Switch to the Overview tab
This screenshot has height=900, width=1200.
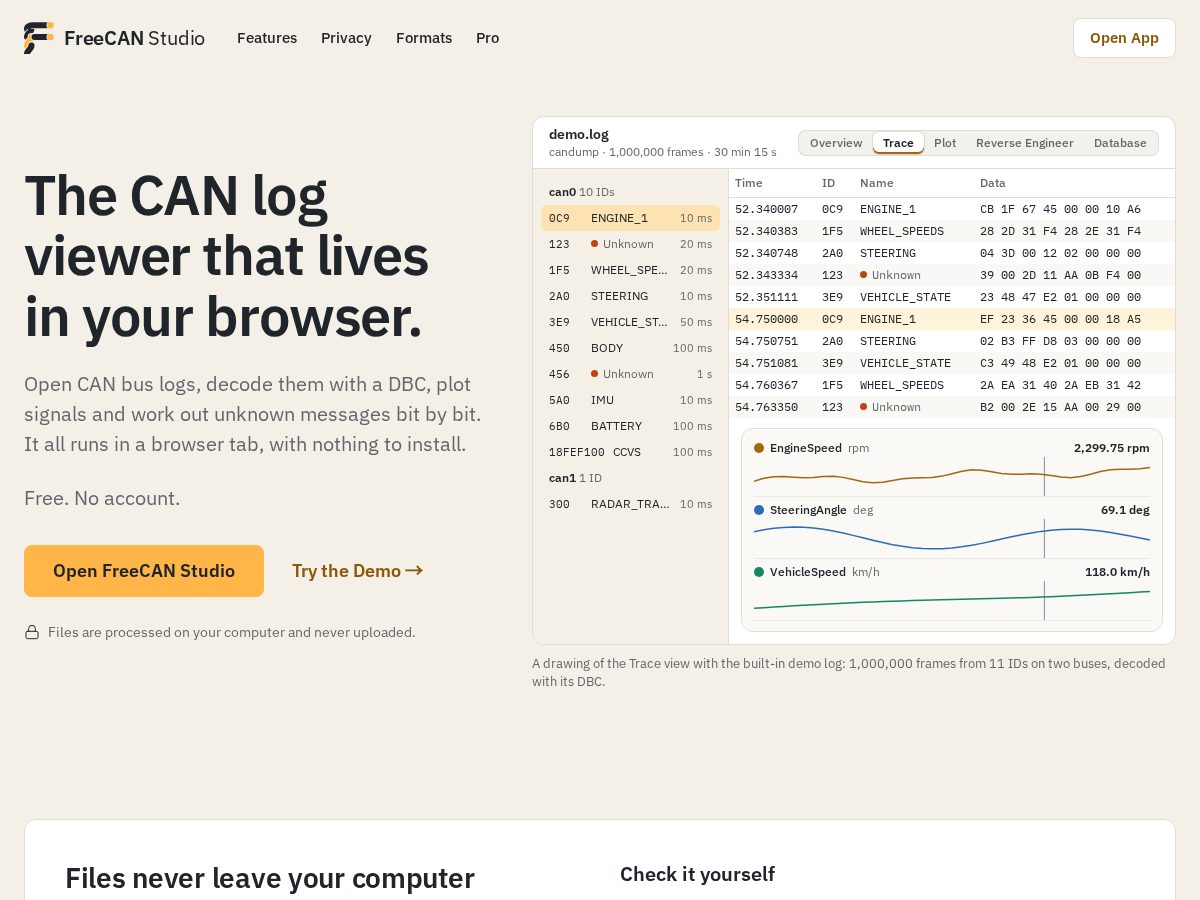click(x=836, y=143)
